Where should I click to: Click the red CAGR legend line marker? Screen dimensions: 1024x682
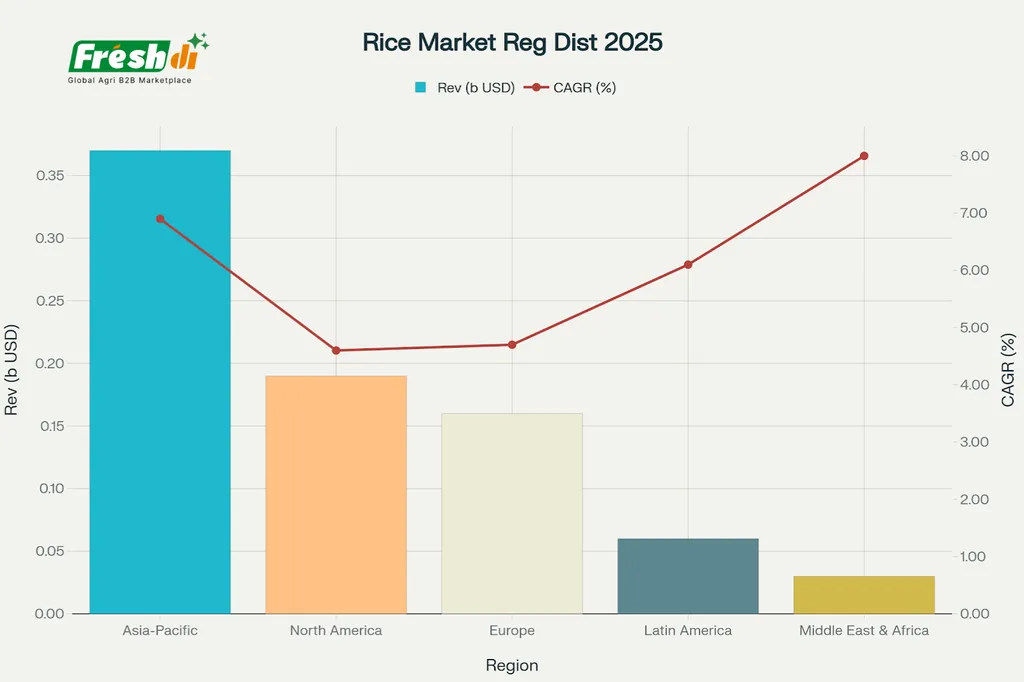click(535, 88)
